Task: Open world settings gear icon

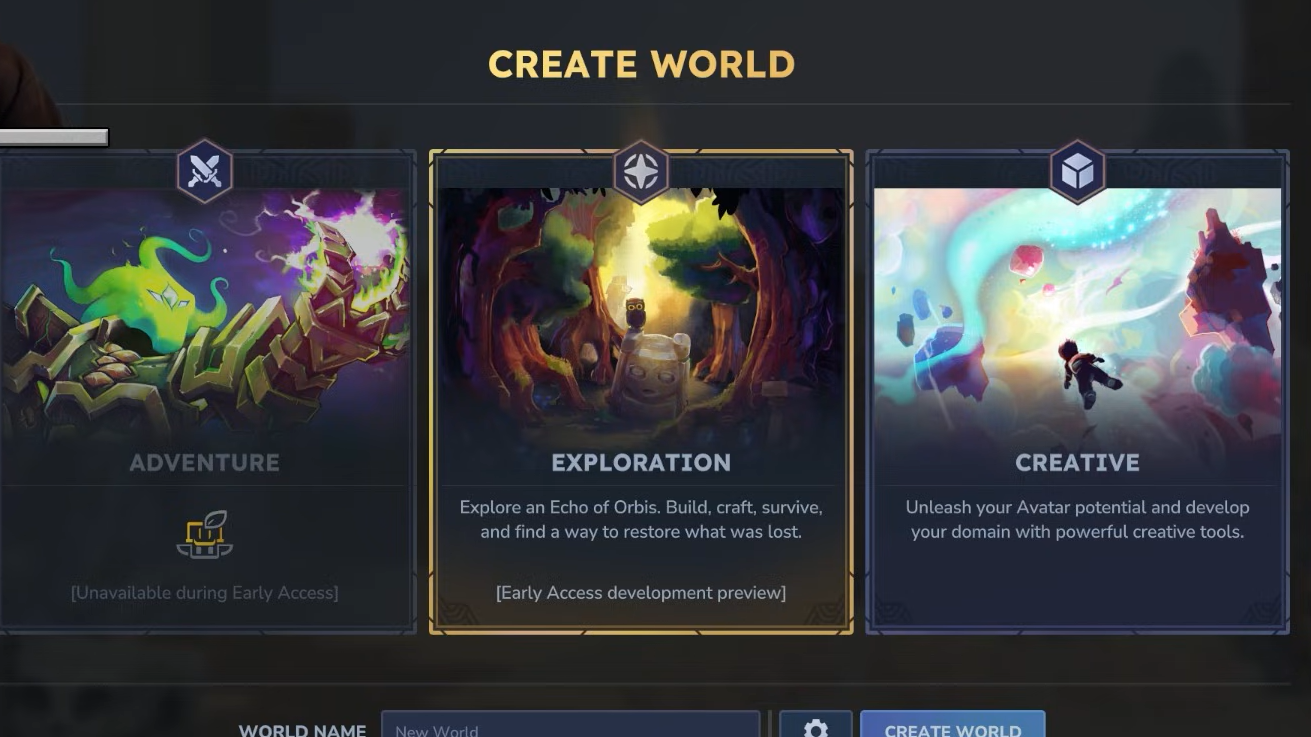Action: (816, 725)
